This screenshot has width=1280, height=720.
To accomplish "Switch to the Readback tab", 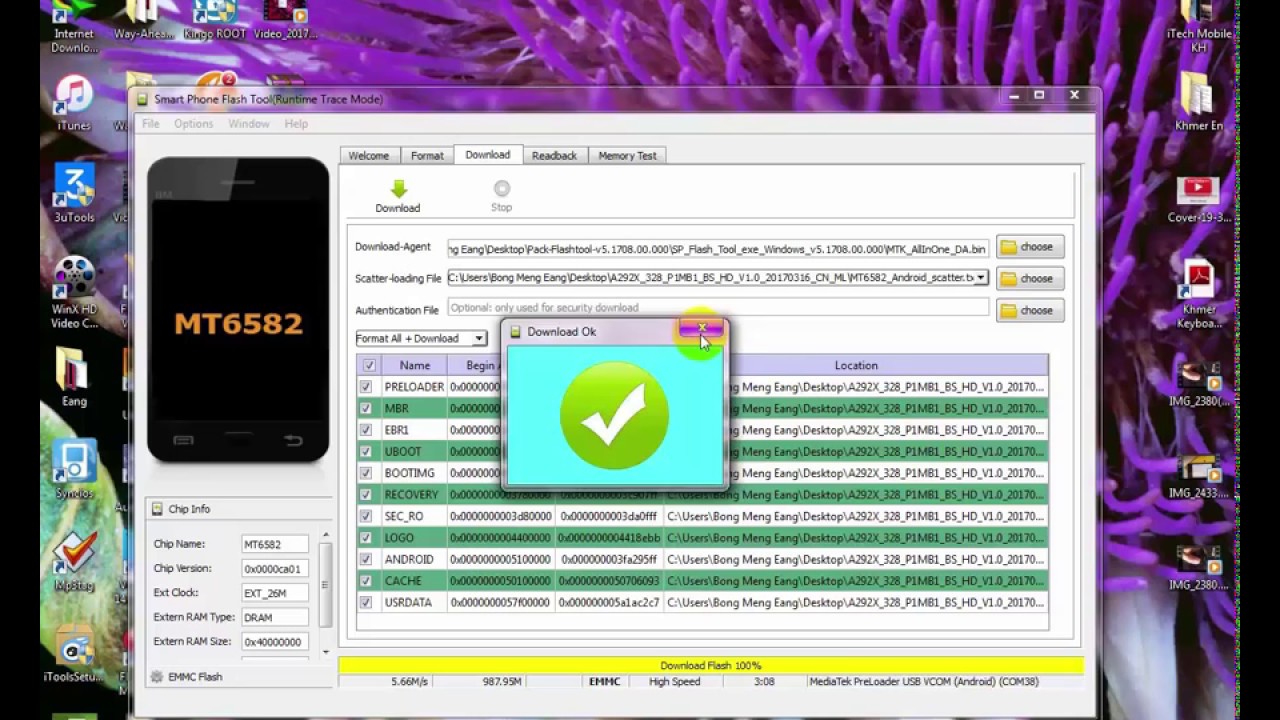I will [x=554, y=156].
